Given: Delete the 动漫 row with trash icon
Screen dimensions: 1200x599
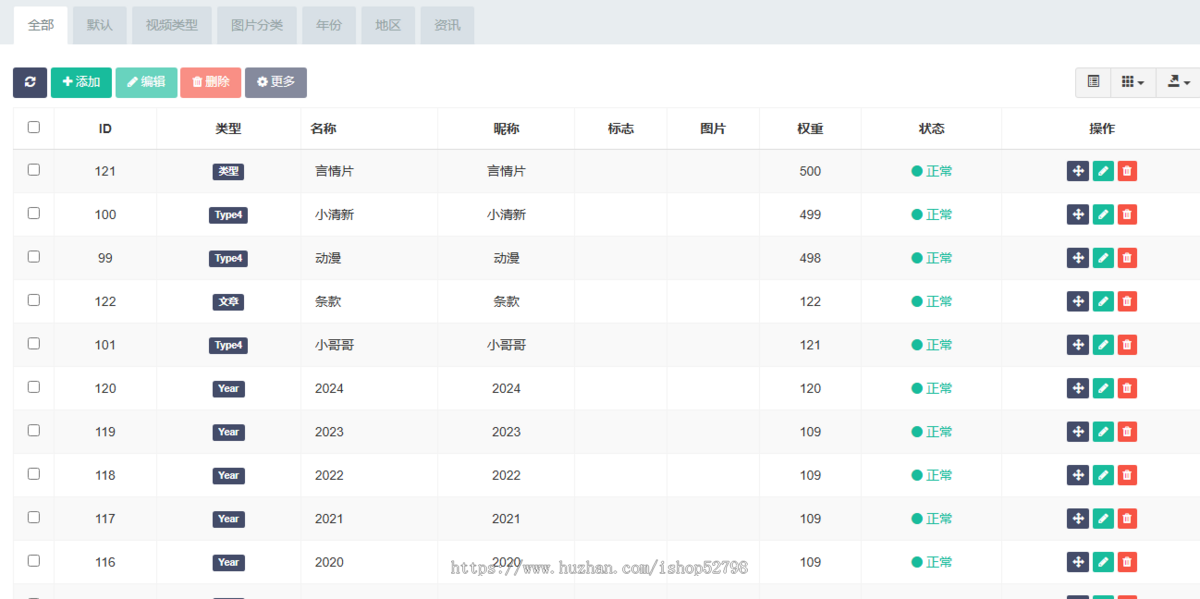Looking at the screenshot, I should (1127, 258).
